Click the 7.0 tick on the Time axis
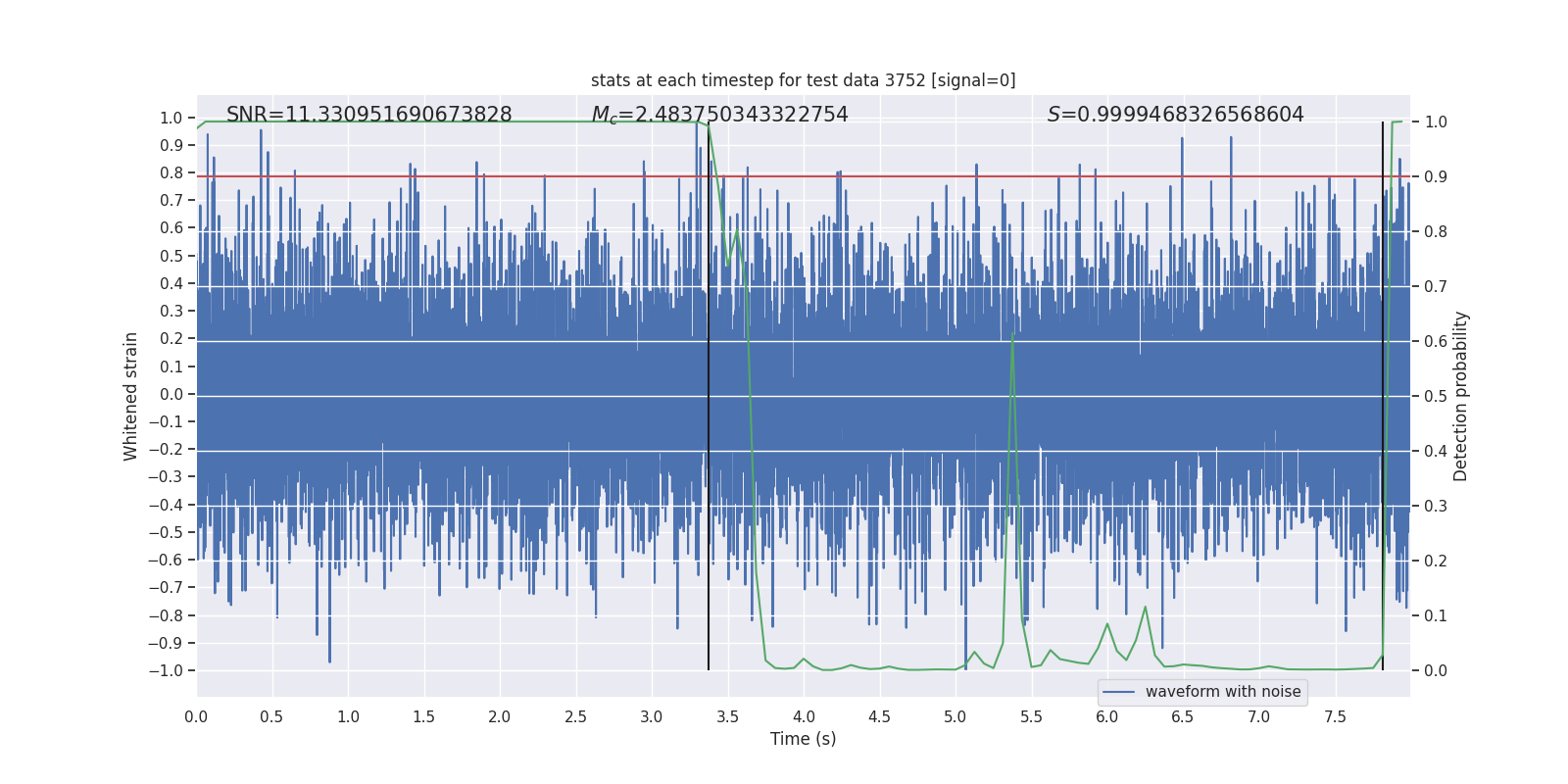This screenshot has height=784, width=1568. (1259, 716)
